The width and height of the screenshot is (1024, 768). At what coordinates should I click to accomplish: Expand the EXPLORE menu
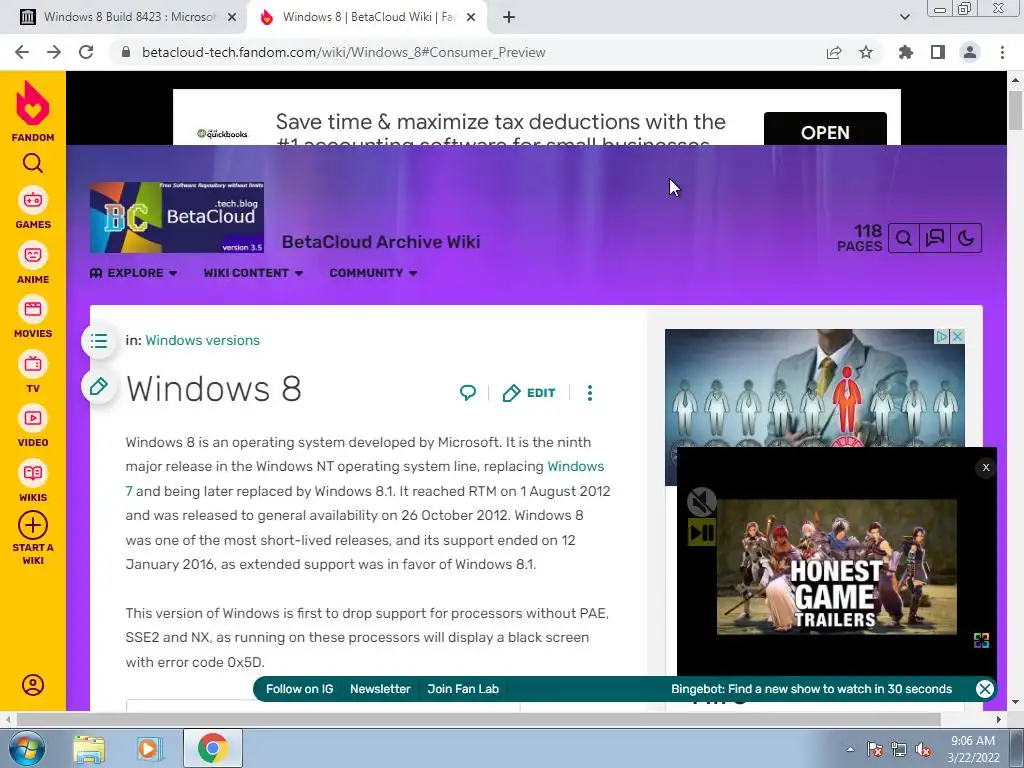[133, 273]
